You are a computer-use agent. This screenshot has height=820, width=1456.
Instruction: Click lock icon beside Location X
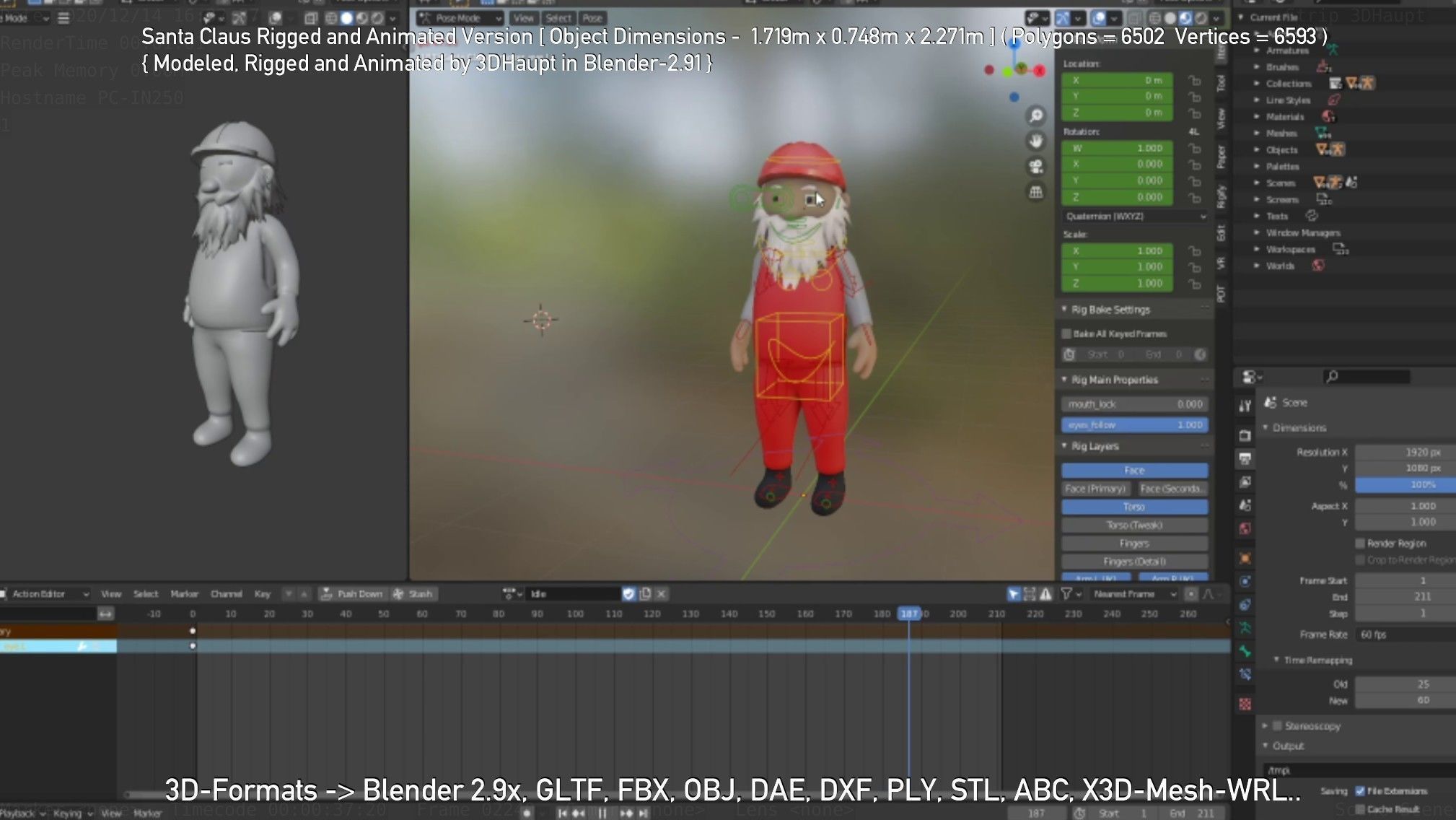tap(1195, 80)
